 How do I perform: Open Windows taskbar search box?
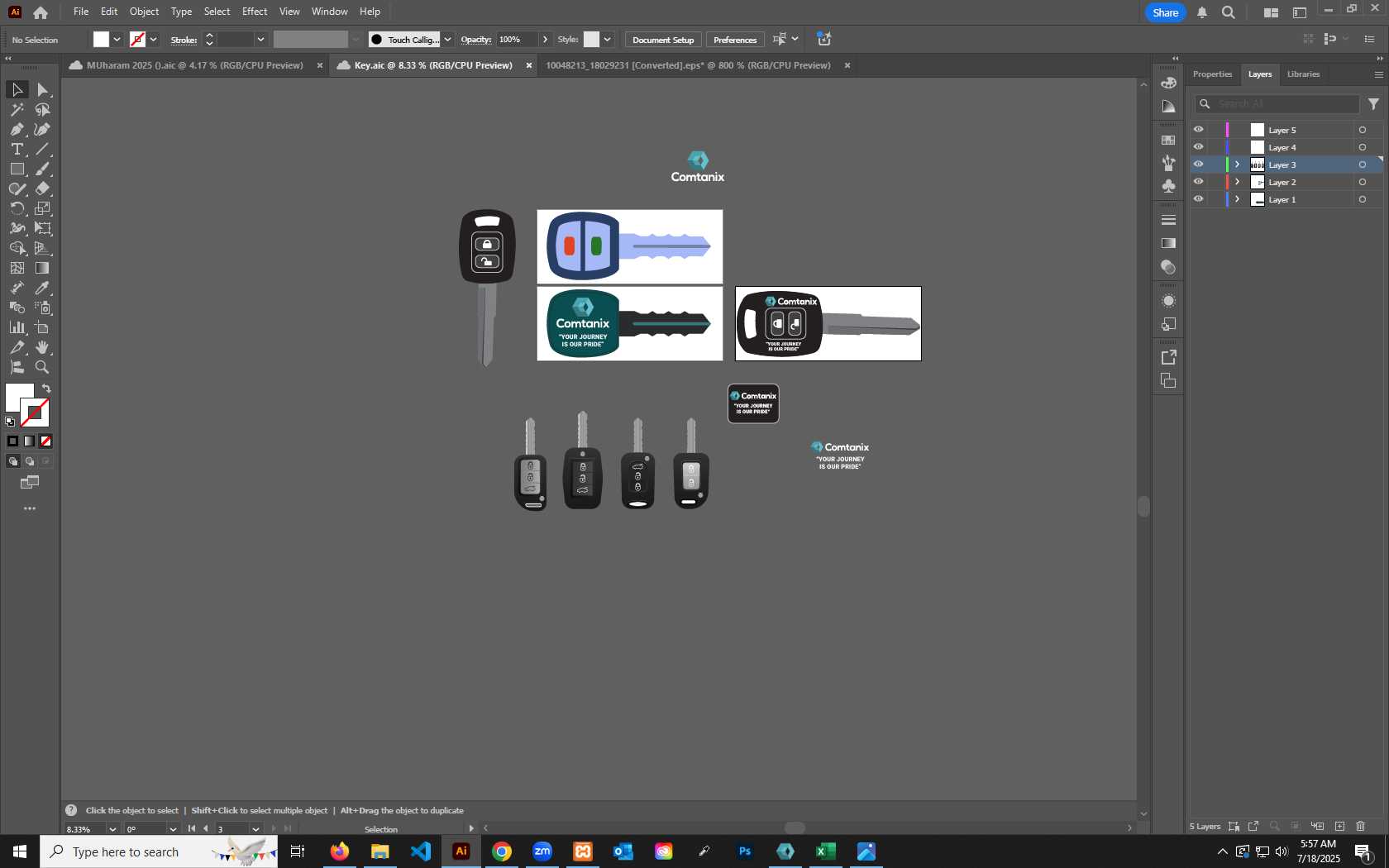tap(159, 851)
